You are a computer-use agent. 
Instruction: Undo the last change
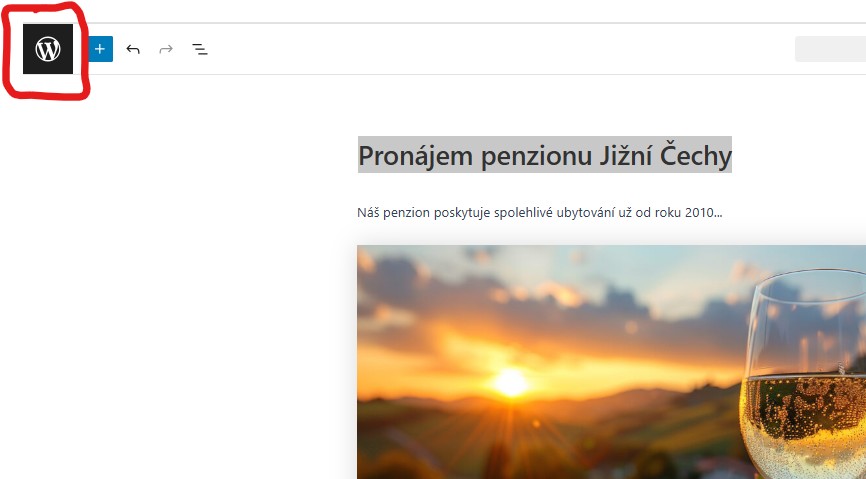[133, 49]
